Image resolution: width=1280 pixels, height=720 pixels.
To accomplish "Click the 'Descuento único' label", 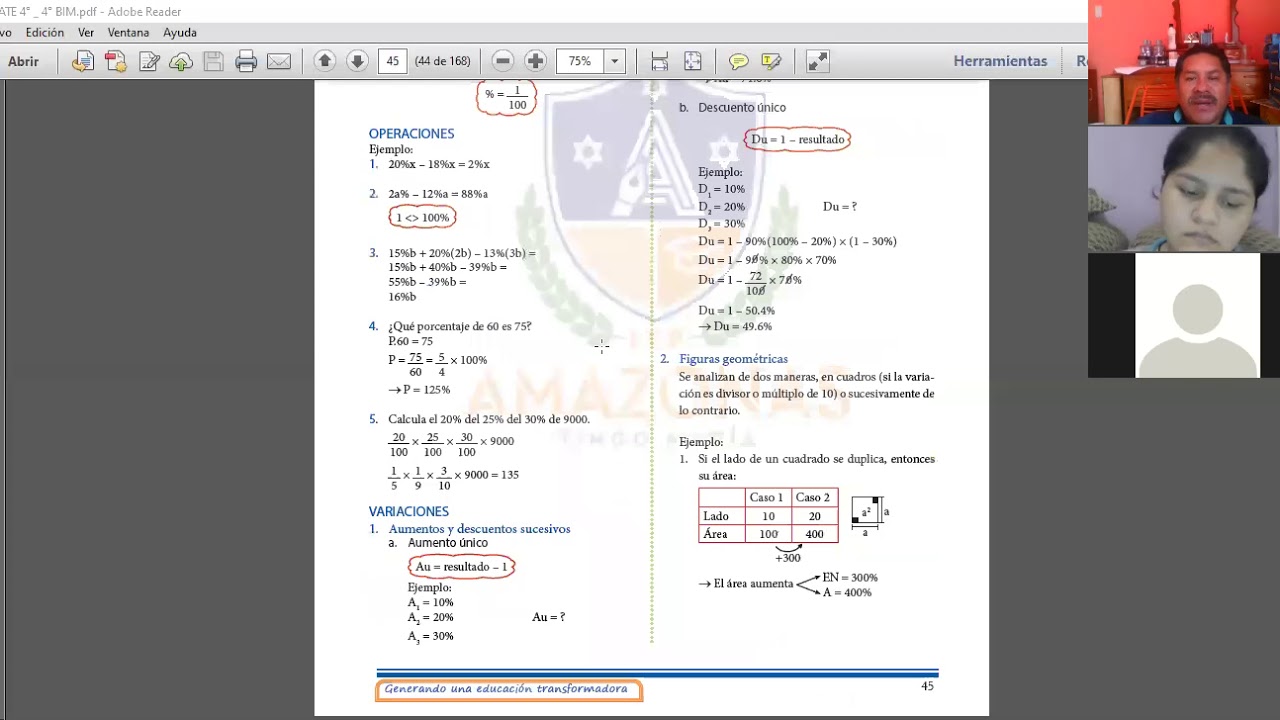I will 742,107.
